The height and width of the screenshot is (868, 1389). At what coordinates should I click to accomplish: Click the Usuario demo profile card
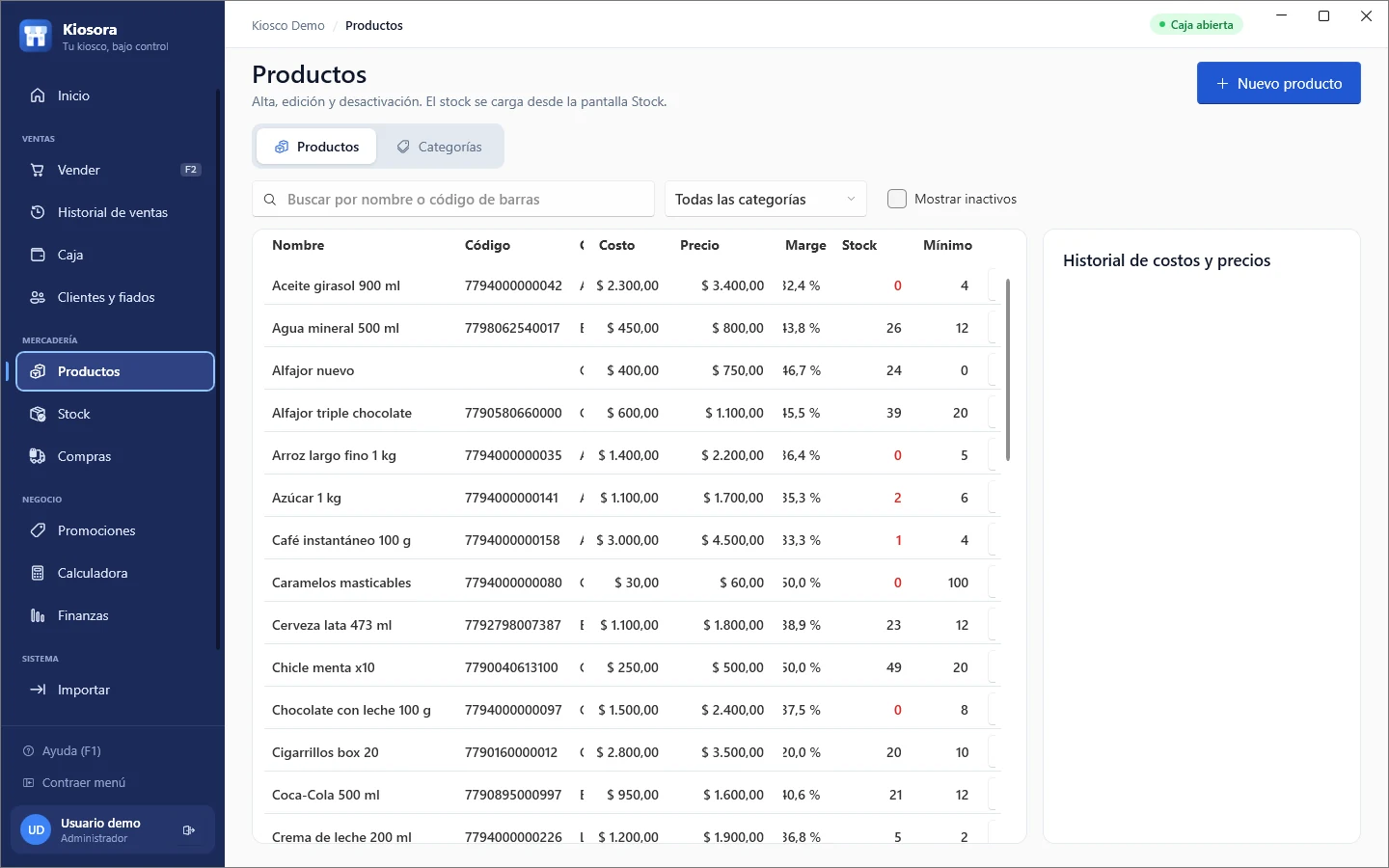point(113,829)
